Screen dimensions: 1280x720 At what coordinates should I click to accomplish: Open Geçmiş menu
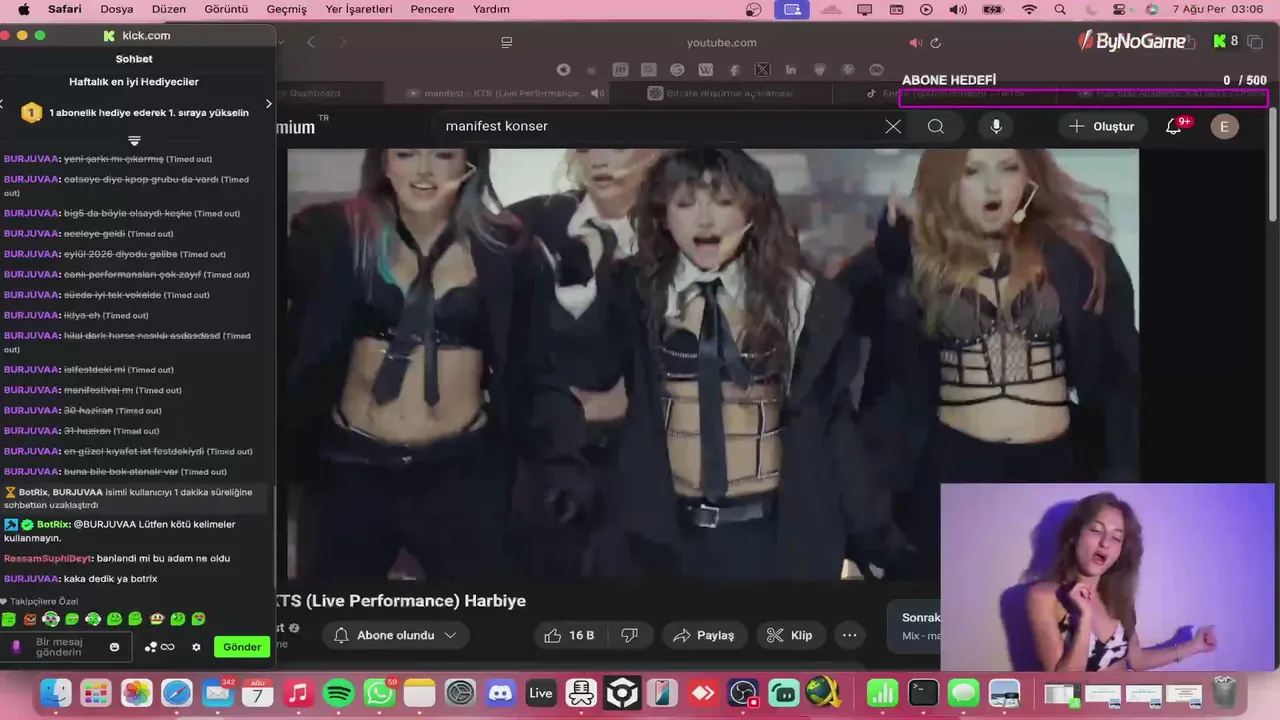287,9
